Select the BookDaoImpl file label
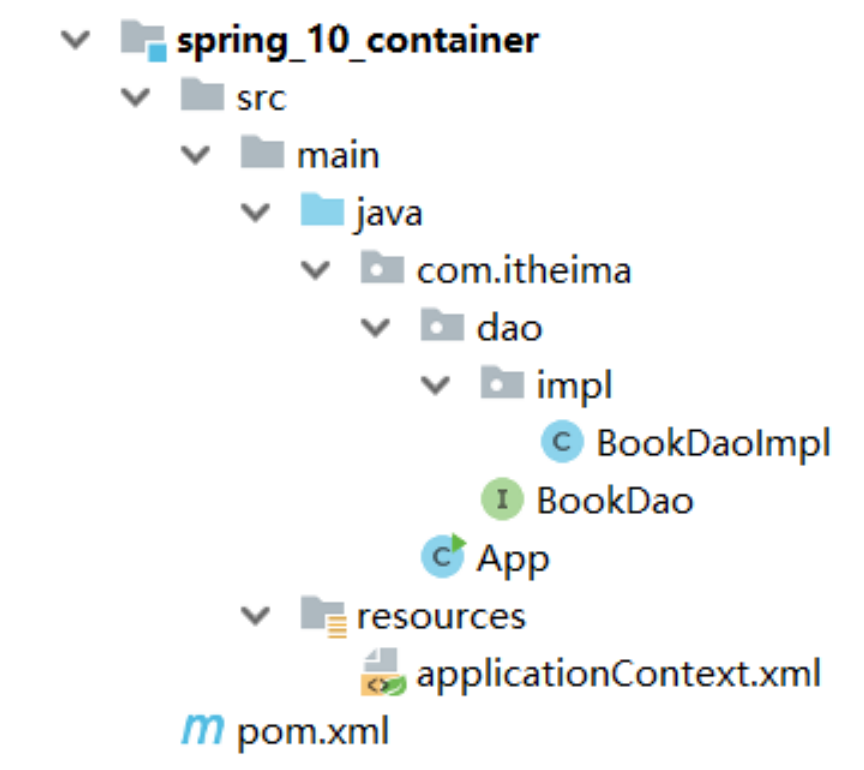 pos(714,443)
